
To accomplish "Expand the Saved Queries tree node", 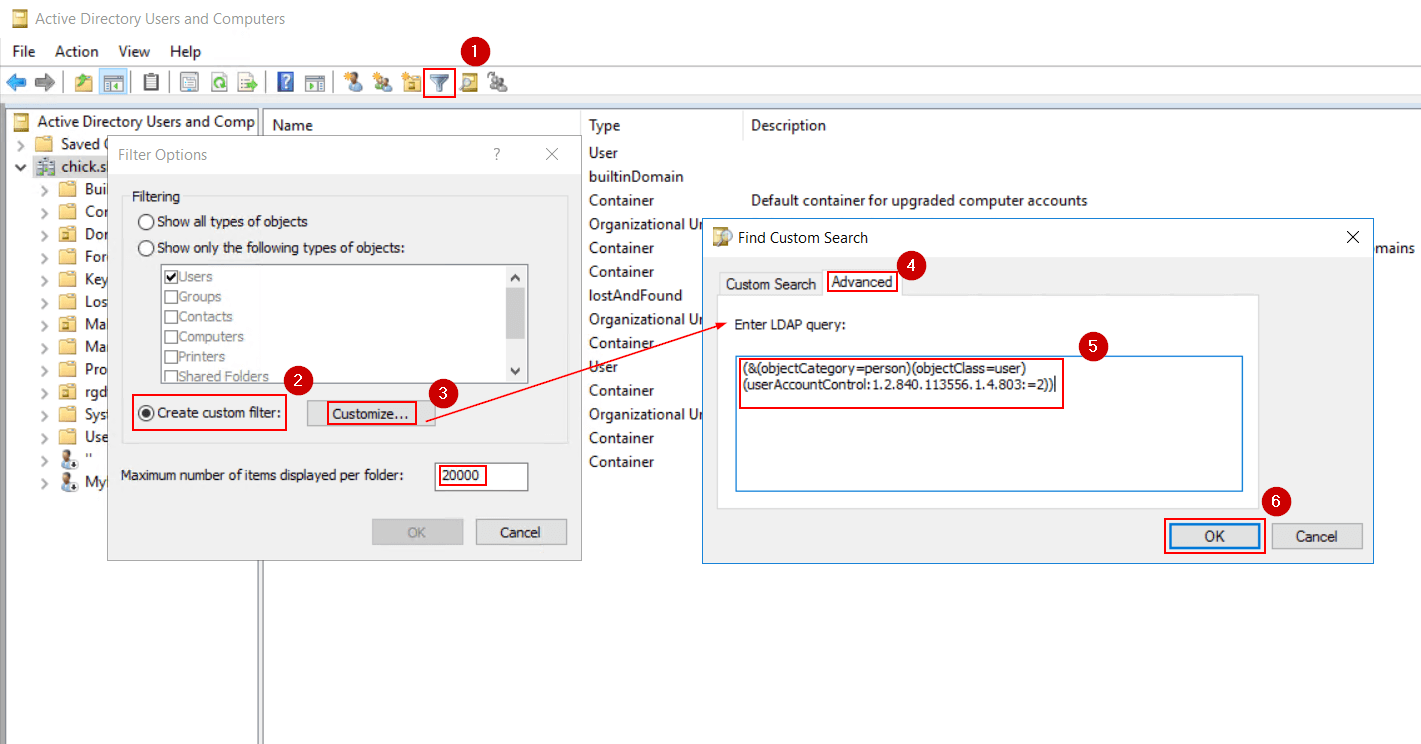I will 23,143.
